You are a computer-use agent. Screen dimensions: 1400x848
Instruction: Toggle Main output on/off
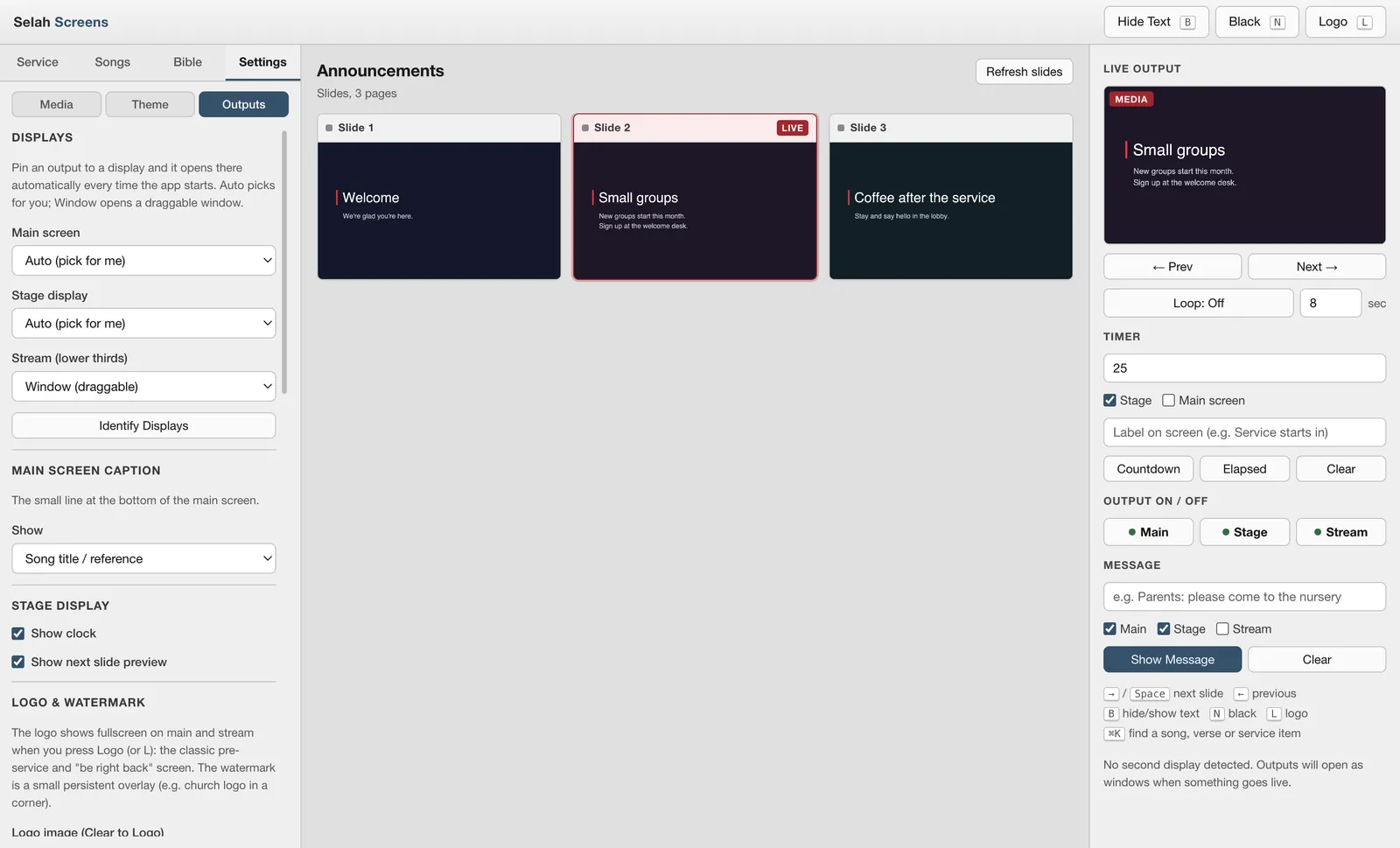1148,532
